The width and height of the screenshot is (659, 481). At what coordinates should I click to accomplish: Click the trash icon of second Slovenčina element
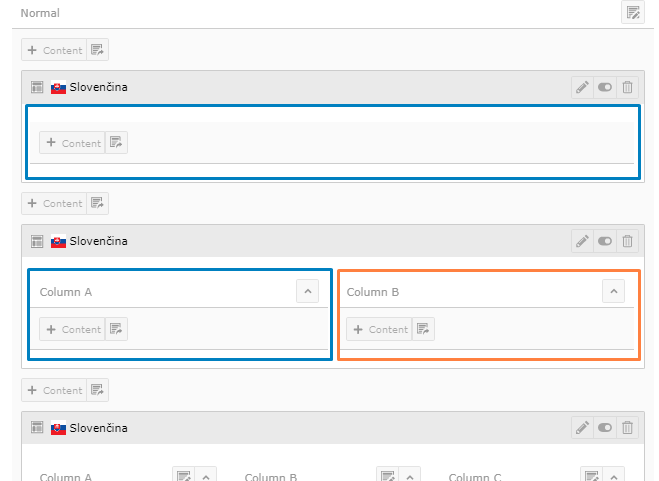coord(627,241)
